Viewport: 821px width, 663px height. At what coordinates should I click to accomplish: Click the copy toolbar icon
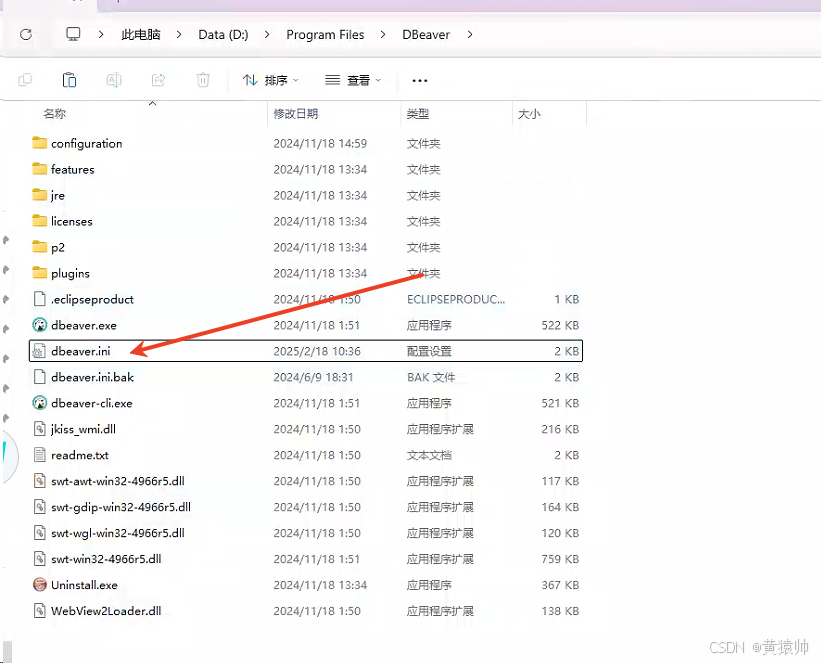25,80
